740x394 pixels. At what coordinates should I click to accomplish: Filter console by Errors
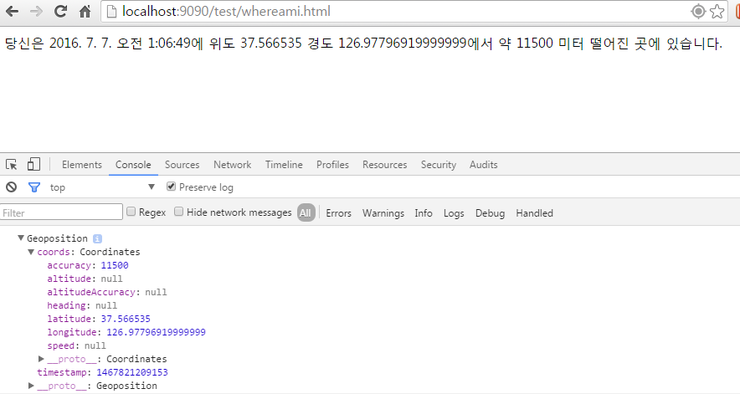pyautogui.click(x=338, y=213)
